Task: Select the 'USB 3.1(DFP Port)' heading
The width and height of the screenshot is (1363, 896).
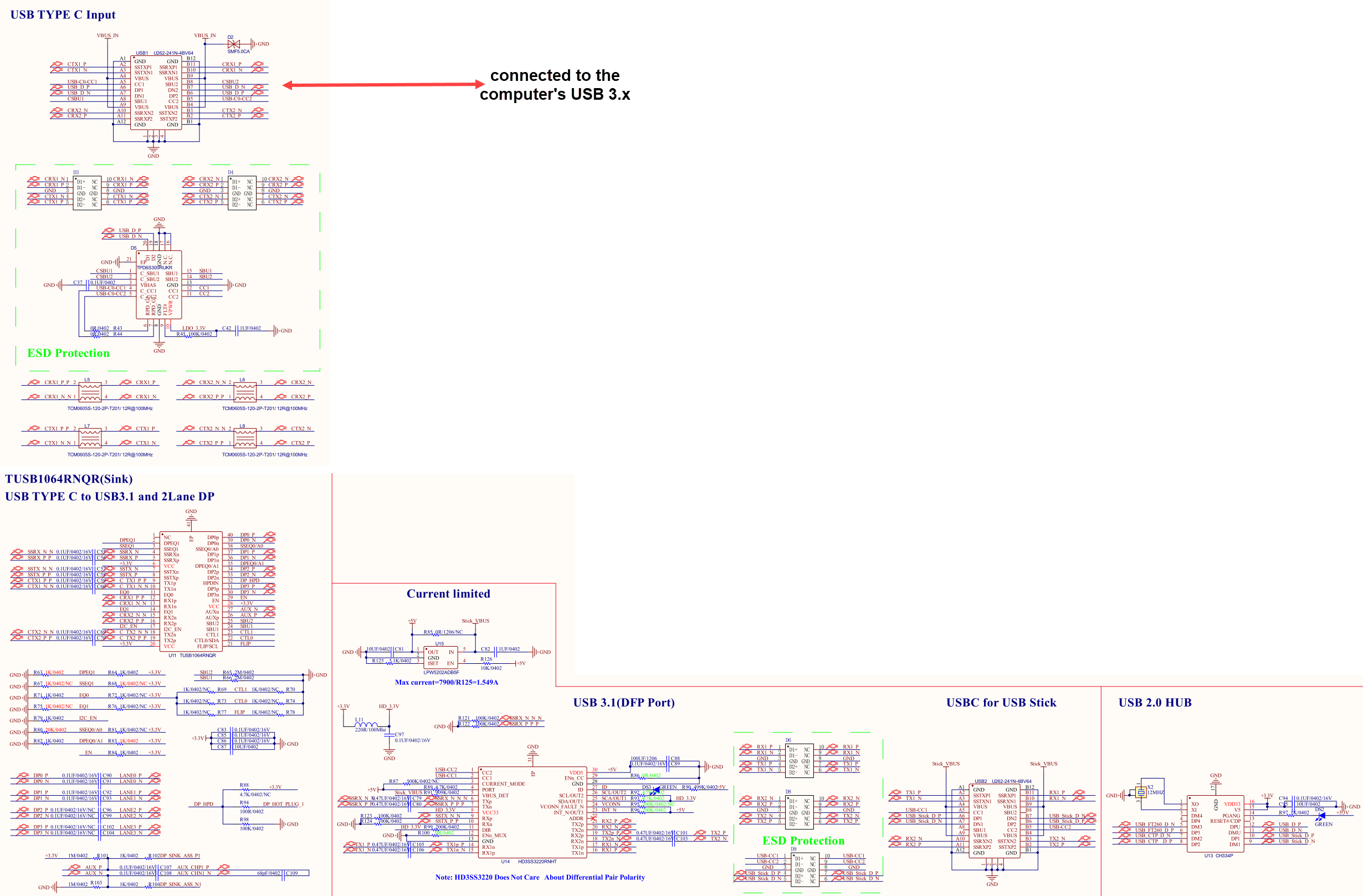Action: 624,703
